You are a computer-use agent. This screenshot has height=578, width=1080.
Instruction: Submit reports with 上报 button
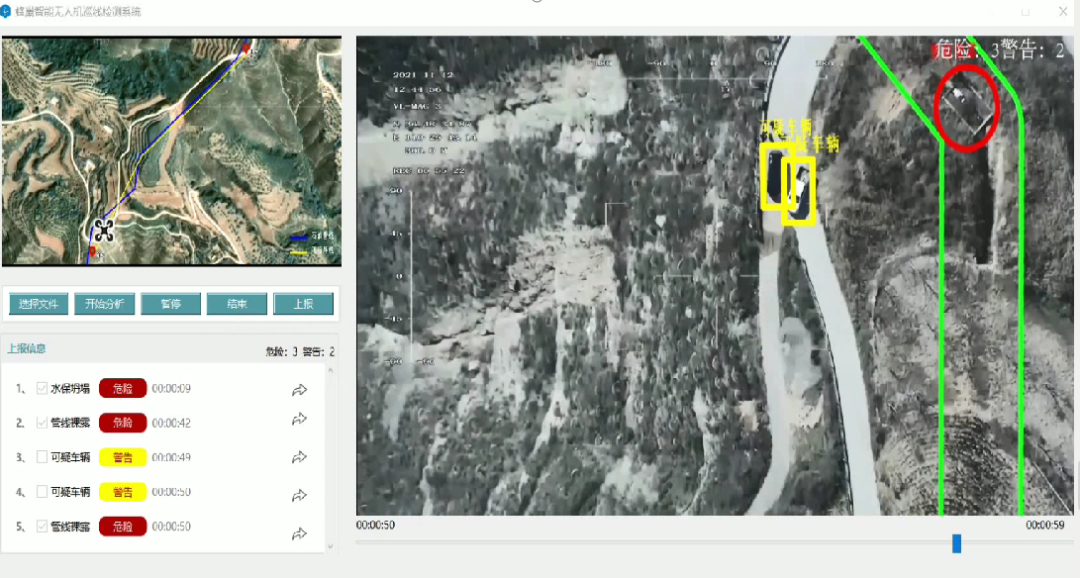(x=303, y=304)
